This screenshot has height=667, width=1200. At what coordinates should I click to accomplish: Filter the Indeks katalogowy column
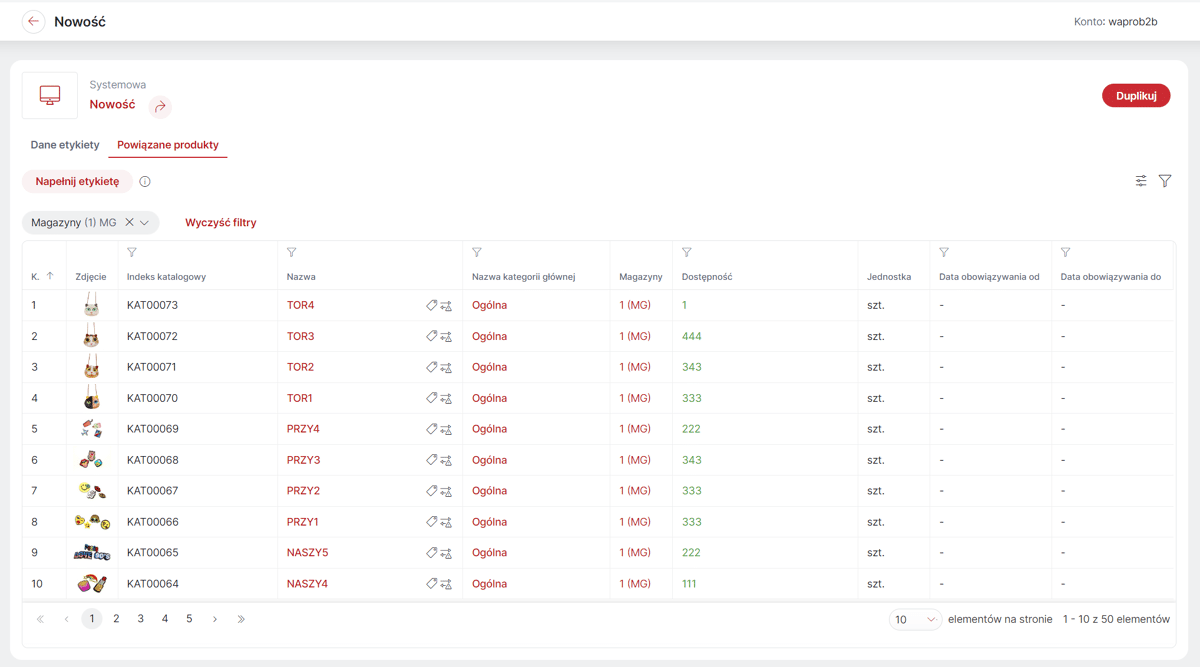(x=132, y=253)
